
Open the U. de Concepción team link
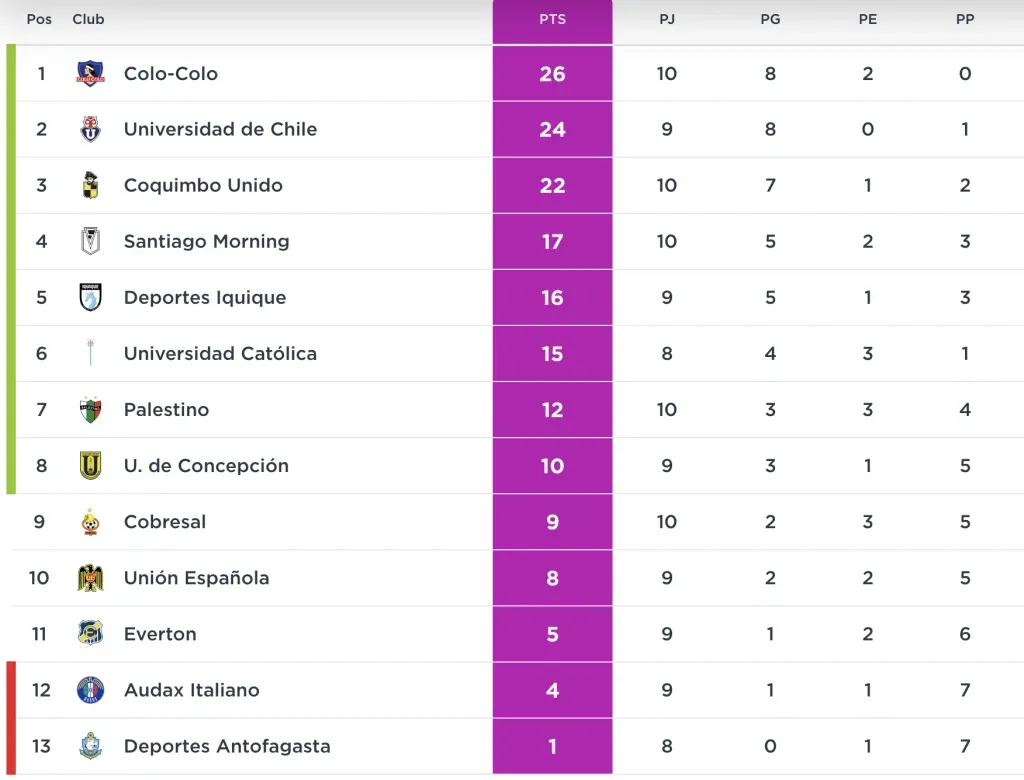click(206, 466)
